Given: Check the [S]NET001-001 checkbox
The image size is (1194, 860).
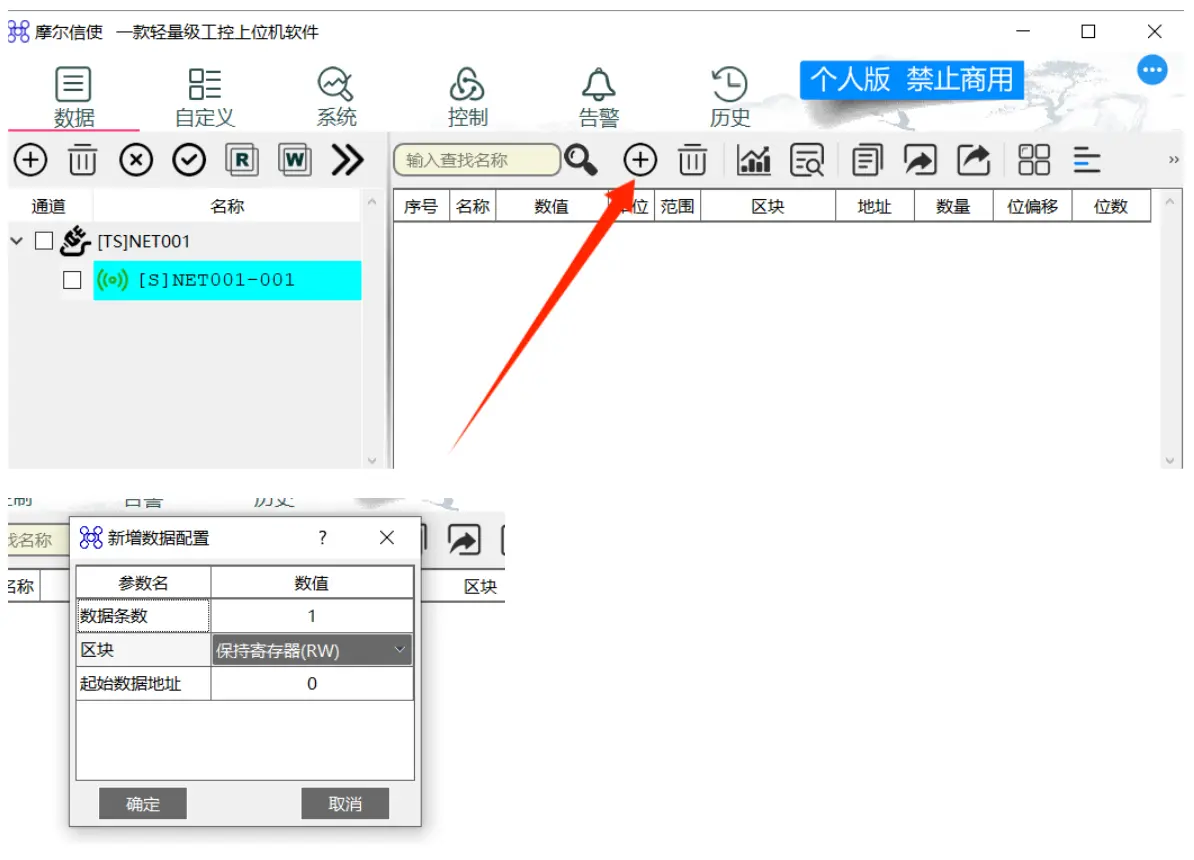Looking at the screenshot, I should click(x=72, y=280).
